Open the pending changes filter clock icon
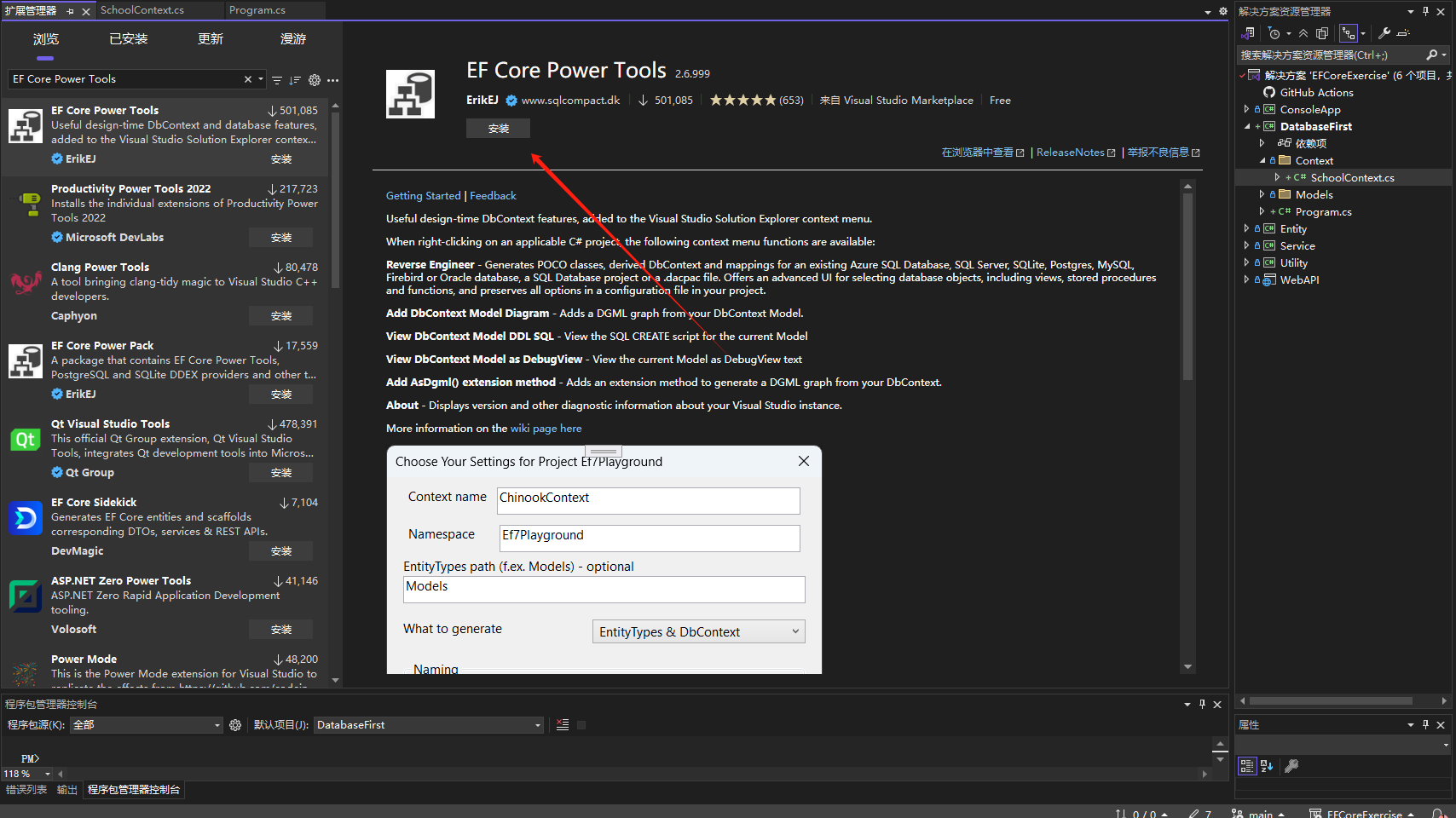Viewport: 1456px width, 818px height. click(x=1274, y=33)
